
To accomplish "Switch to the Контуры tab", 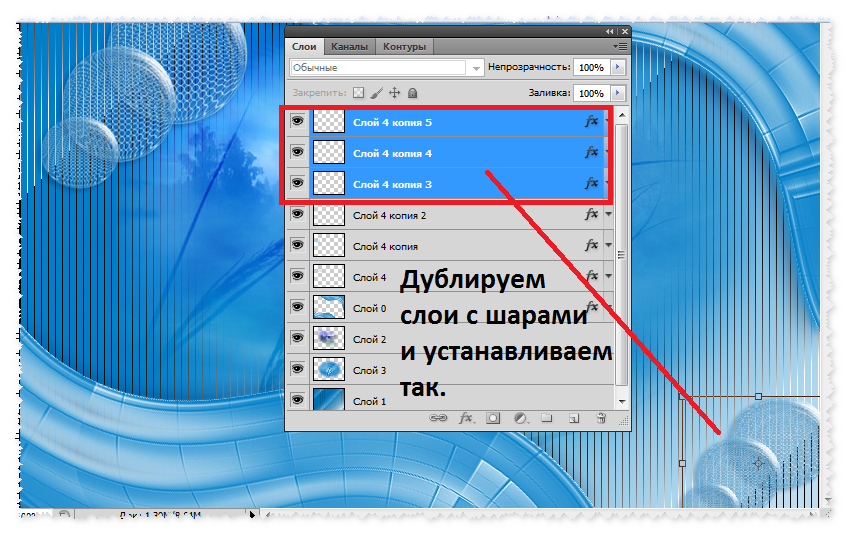I will coord(404,47).
